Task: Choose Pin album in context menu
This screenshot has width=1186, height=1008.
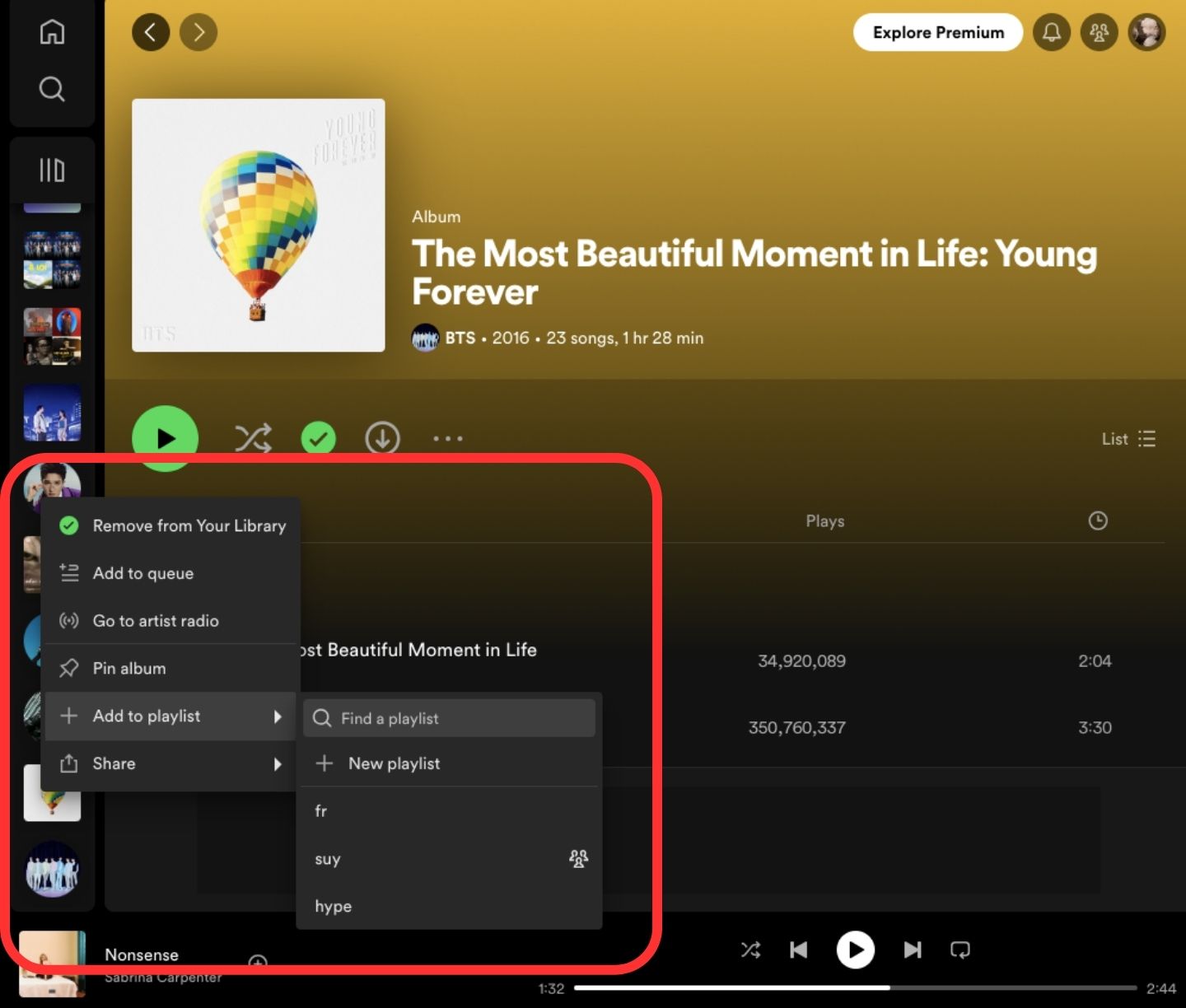Action: pyautogui.click(x=129, y=668)
